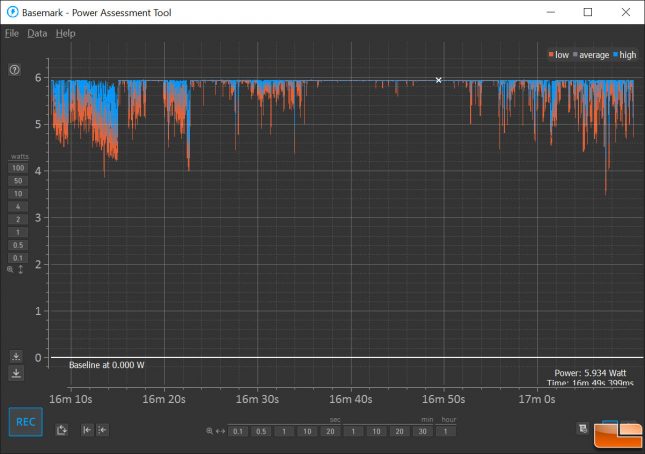Viewport: 645px width, 454px height.
Task: Click the baseline icon with solid line
Action: pos(16,373)
